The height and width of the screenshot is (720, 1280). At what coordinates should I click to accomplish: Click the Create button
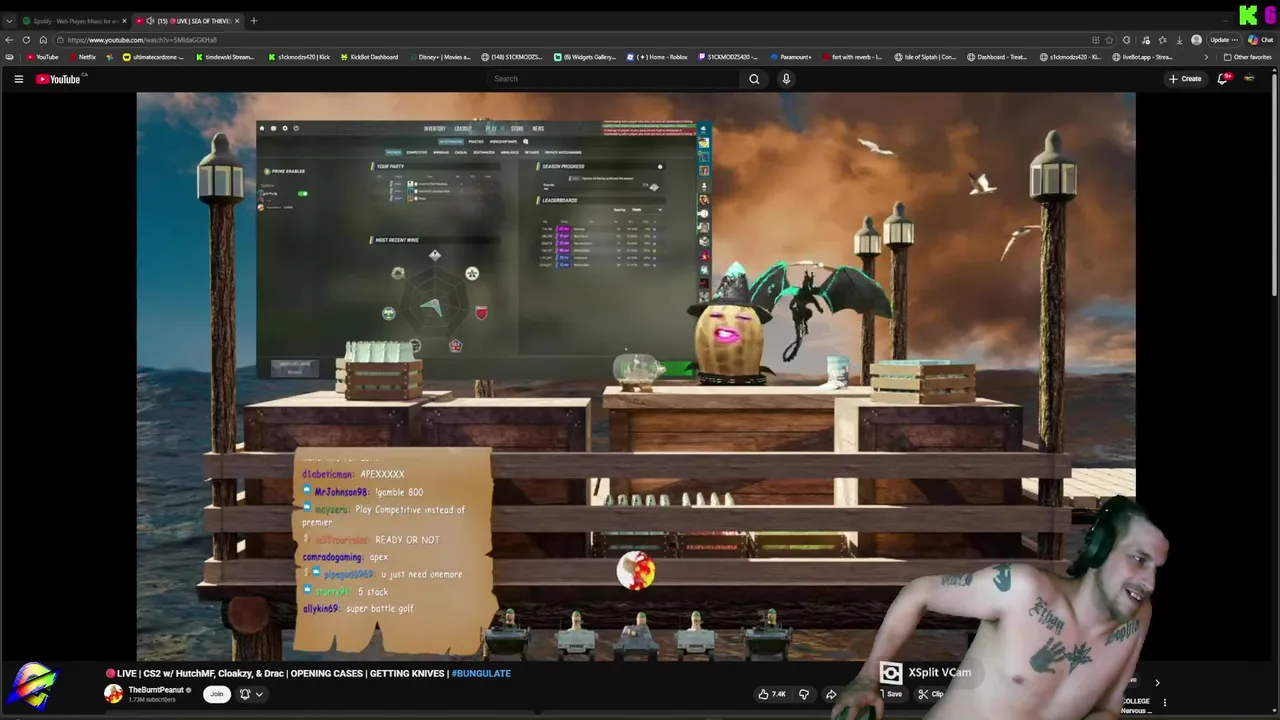pyautogui.click(x=1185, y=79)
